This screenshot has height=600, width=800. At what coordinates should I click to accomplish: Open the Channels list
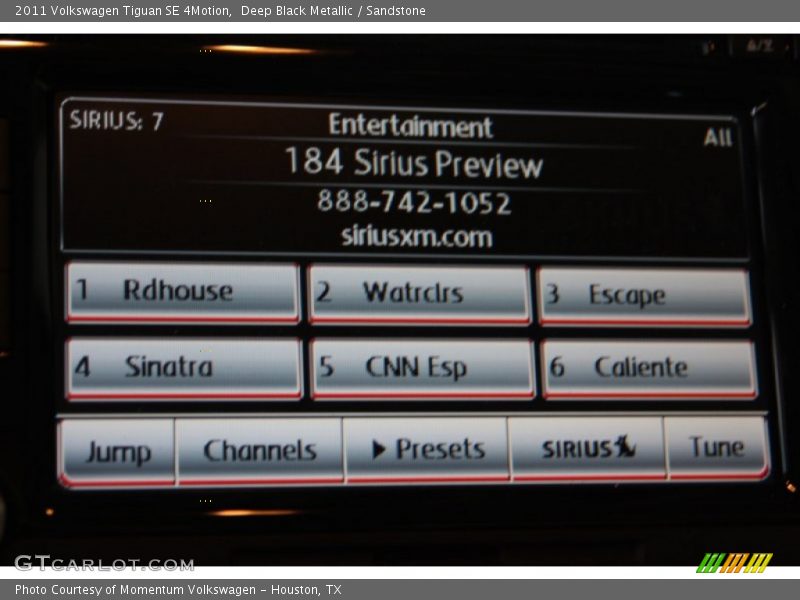click(x=259, y=450)
